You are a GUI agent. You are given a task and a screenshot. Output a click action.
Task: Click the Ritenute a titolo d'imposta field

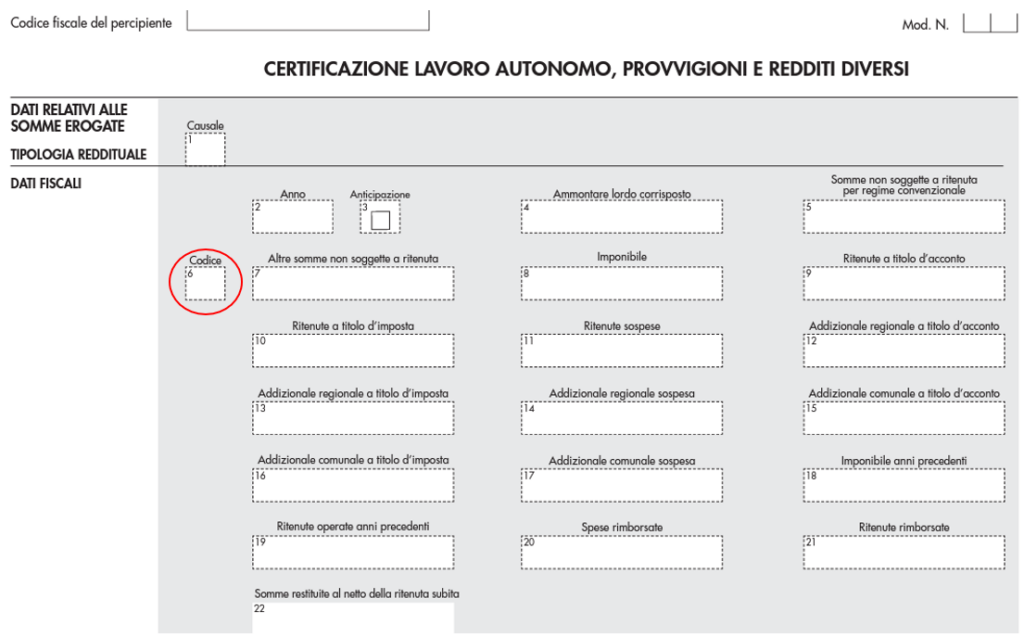pos(353,351)
